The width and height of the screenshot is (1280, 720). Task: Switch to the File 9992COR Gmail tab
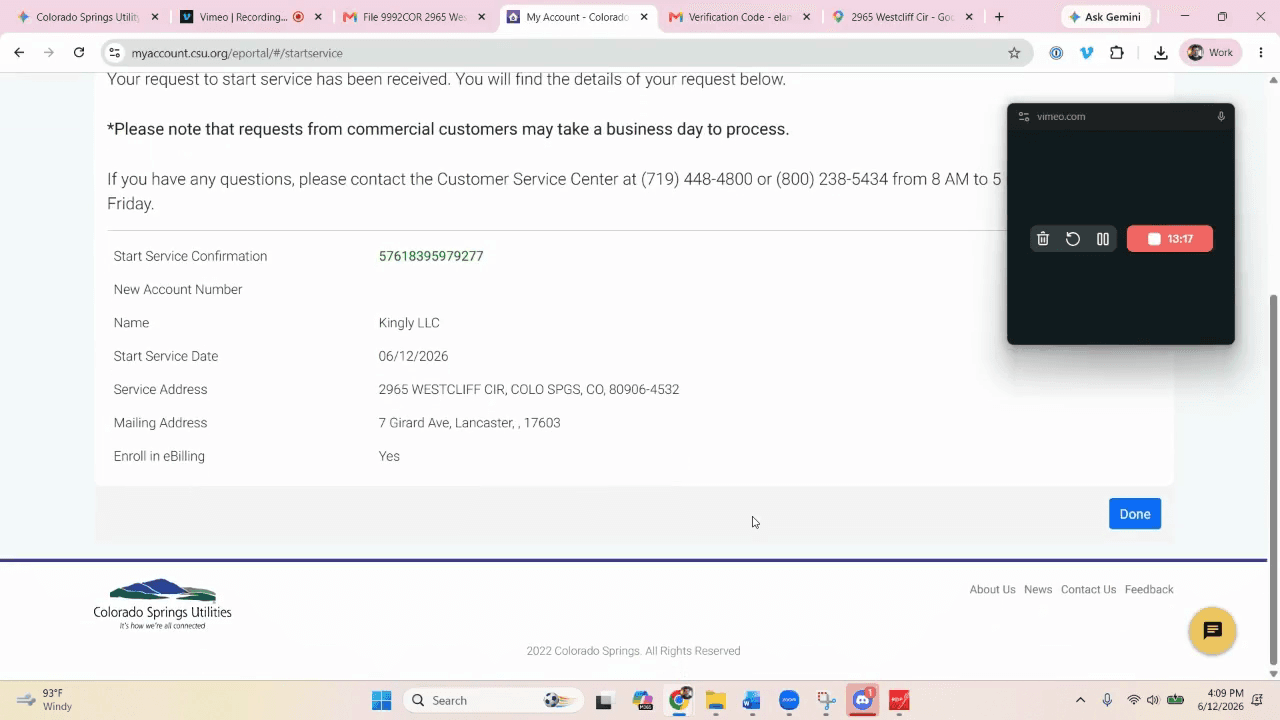click(x=413, y=17)
